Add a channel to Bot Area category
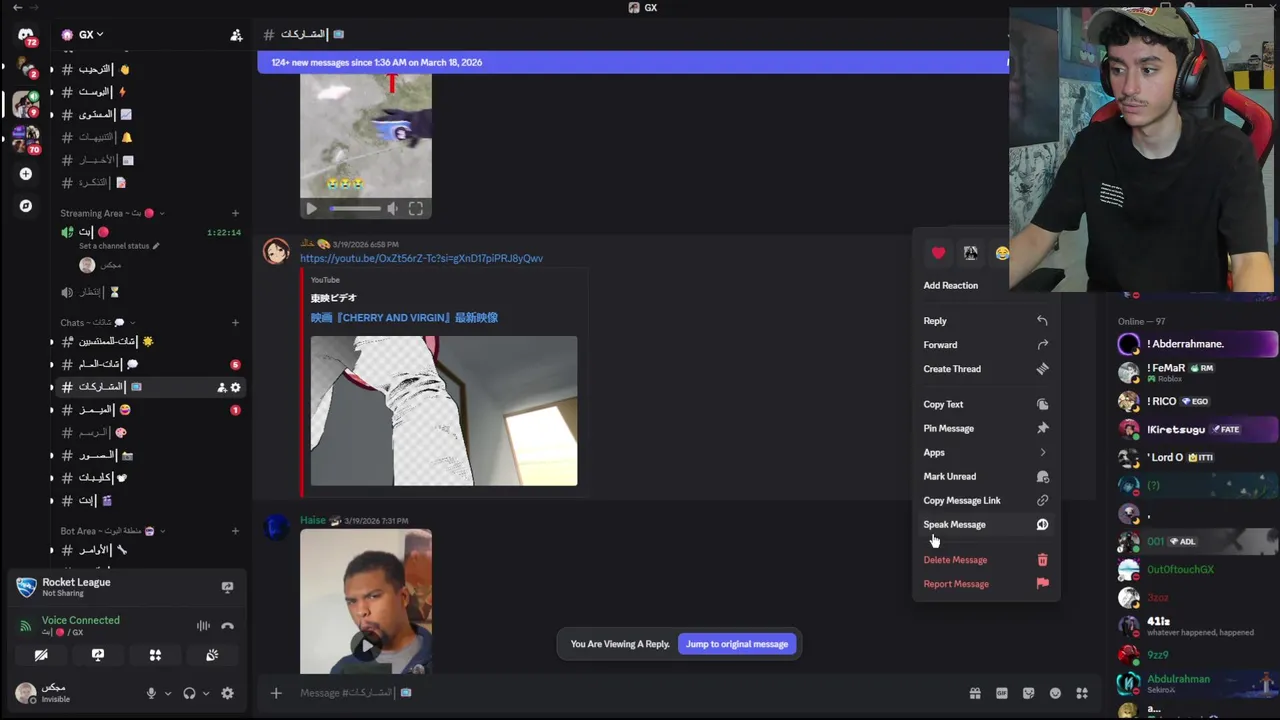The image size is (1280, 720). (x=235, y=531)
